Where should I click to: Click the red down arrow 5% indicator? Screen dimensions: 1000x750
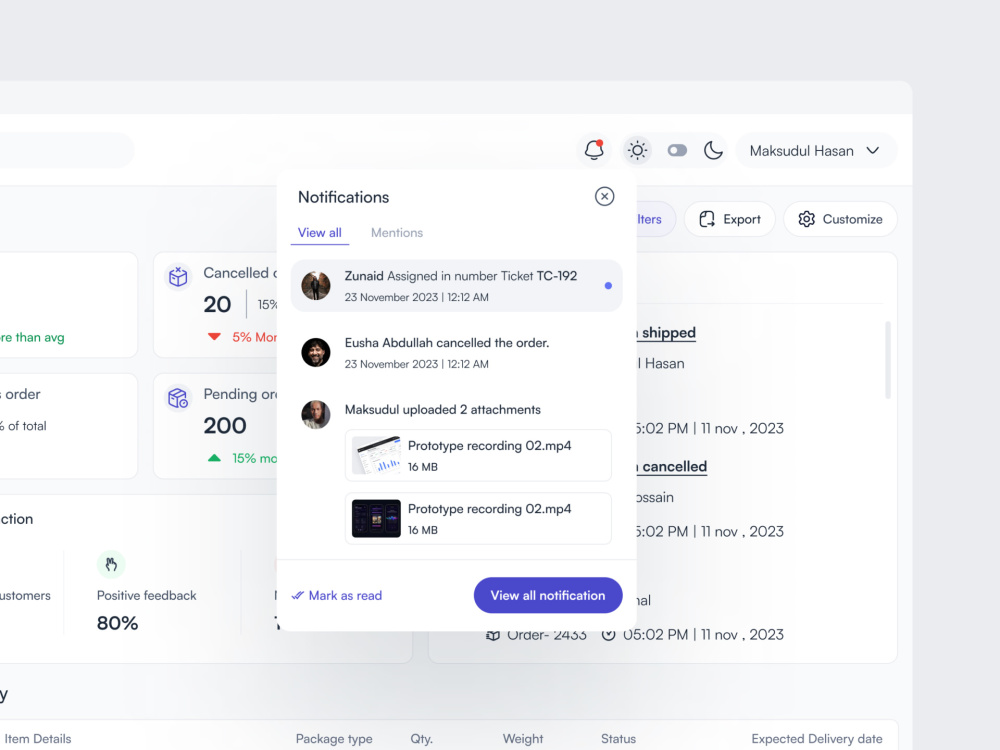tap(214, 337)
